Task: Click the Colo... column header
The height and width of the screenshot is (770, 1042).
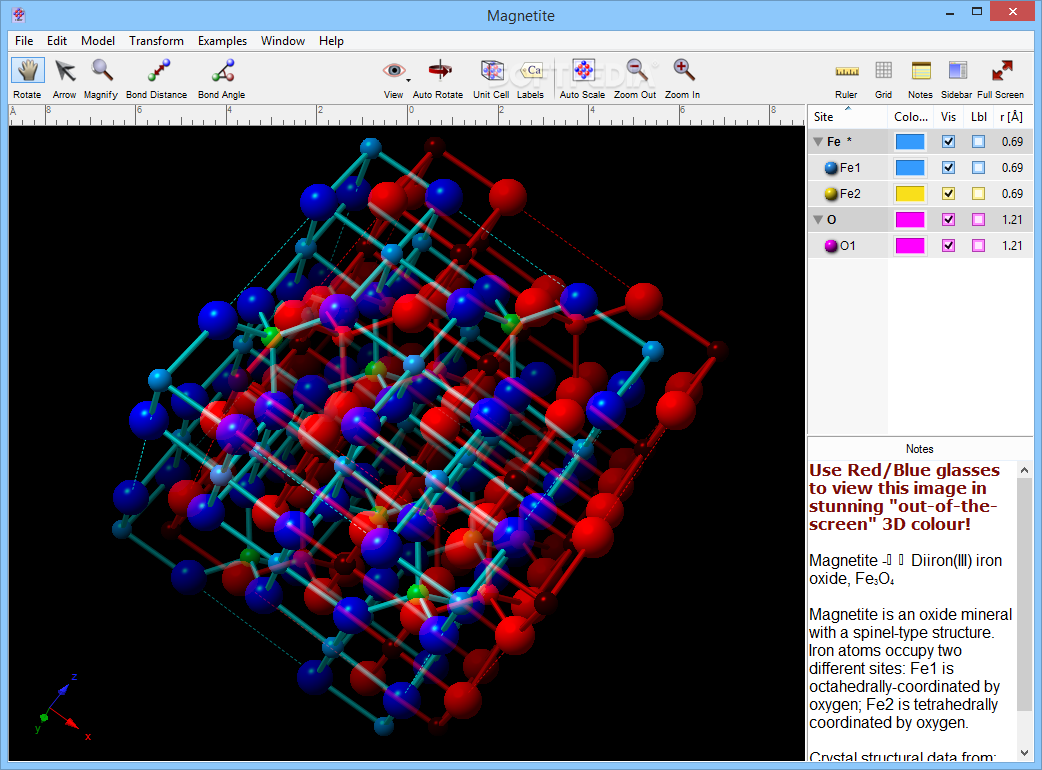Action: 910,116
